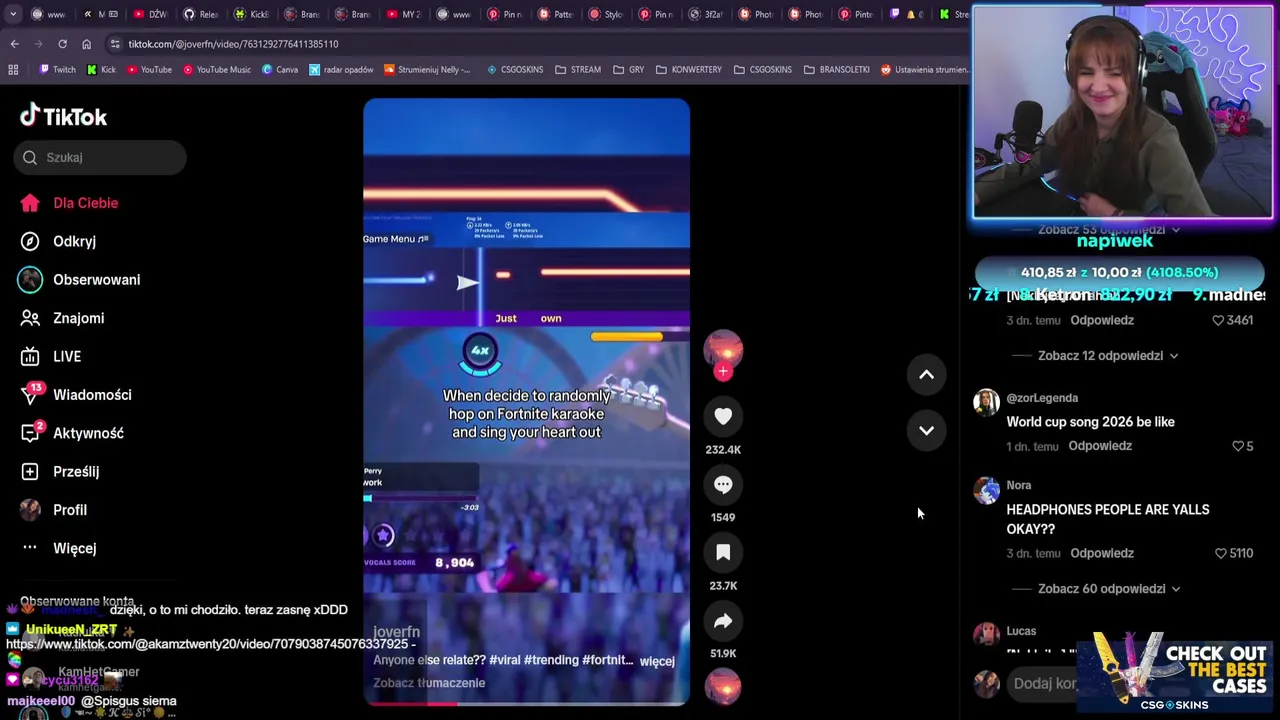This screenshot has height=720, width=1280.
Task: Open Znajomi in sidebar
Action: pos(63,318)
